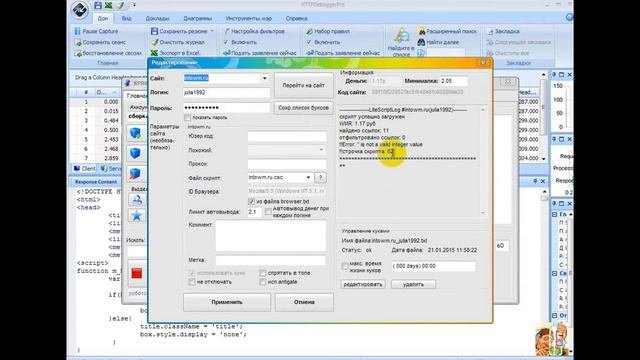Click the middle blue cube icon
This screenshot has height=360, width=640.
click(136, 153)
